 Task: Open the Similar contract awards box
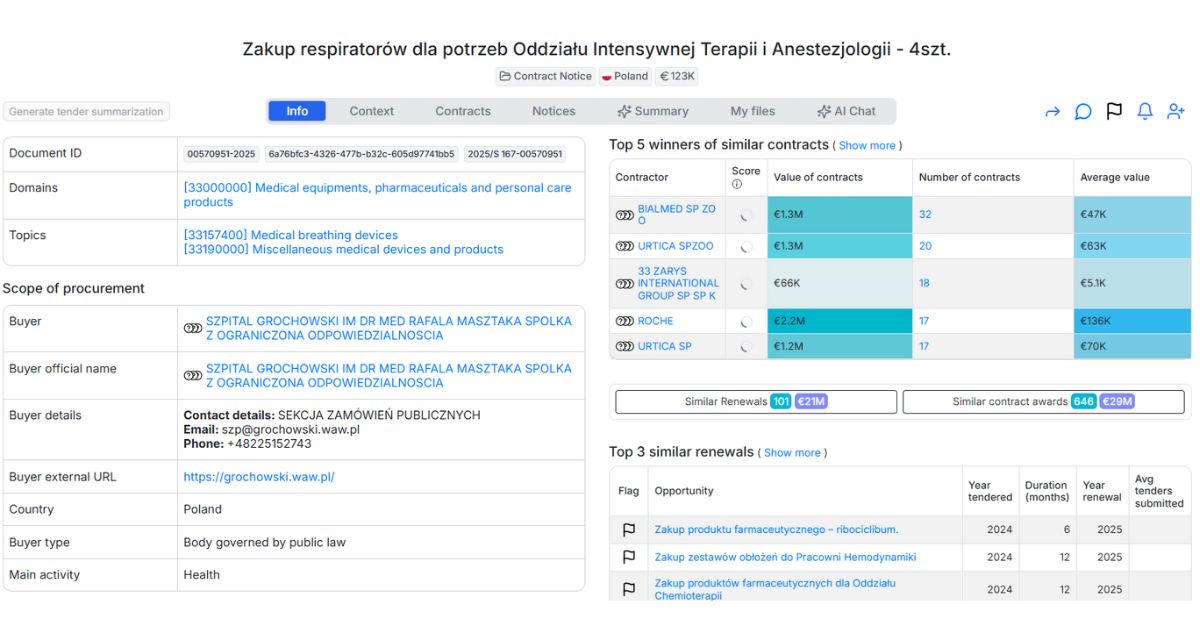[x=1043, y=402]
